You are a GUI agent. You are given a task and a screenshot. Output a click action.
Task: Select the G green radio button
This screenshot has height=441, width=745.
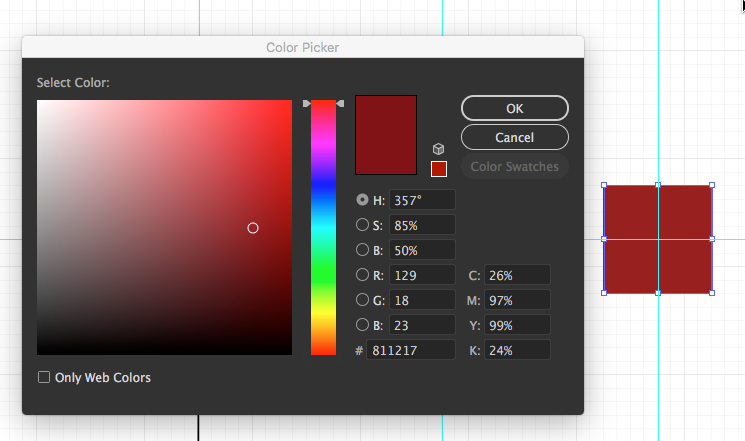click(x=362, y=300)
